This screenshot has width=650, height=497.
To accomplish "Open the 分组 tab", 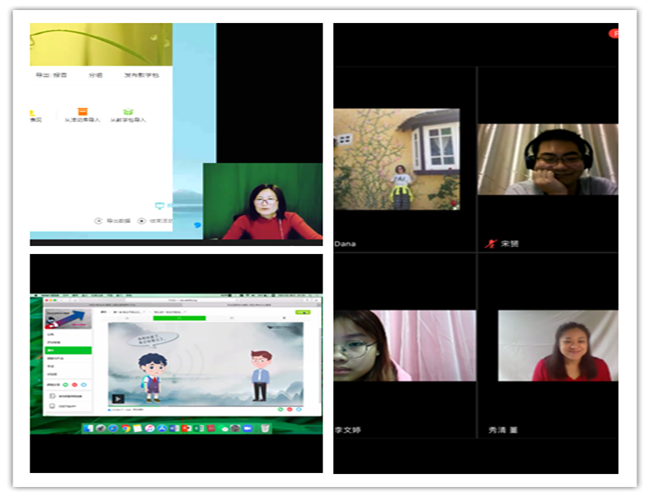I will point(96,74).
